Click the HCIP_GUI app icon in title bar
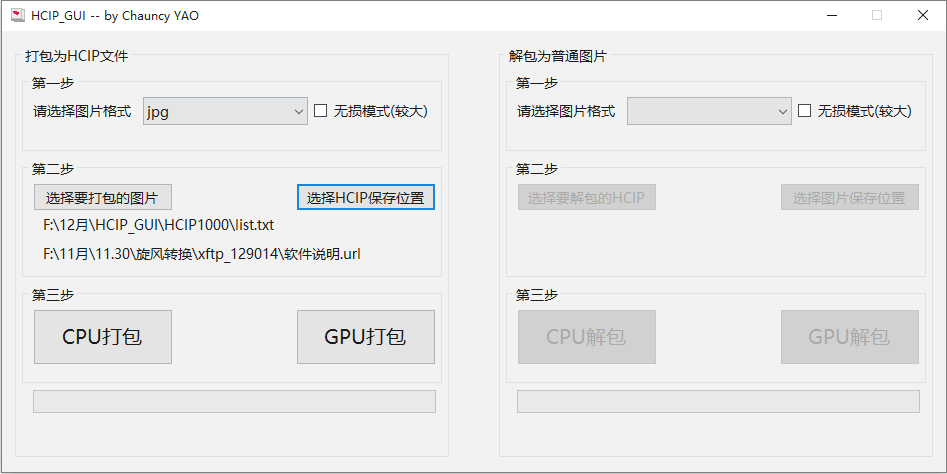947x474 pixels. [17, 15]
